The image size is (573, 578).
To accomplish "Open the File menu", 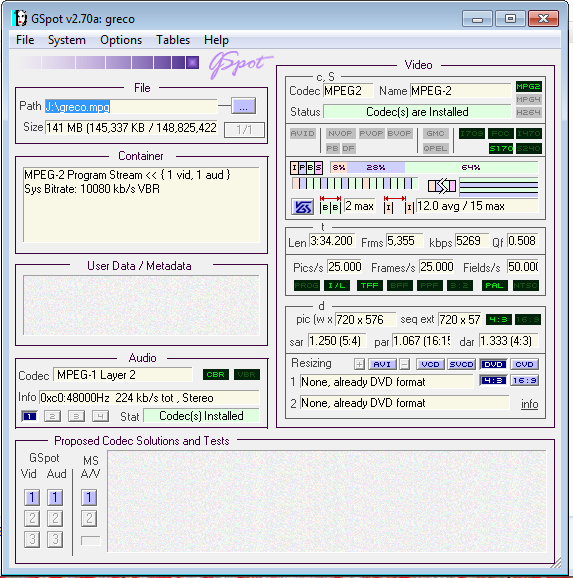I will 25,40.
